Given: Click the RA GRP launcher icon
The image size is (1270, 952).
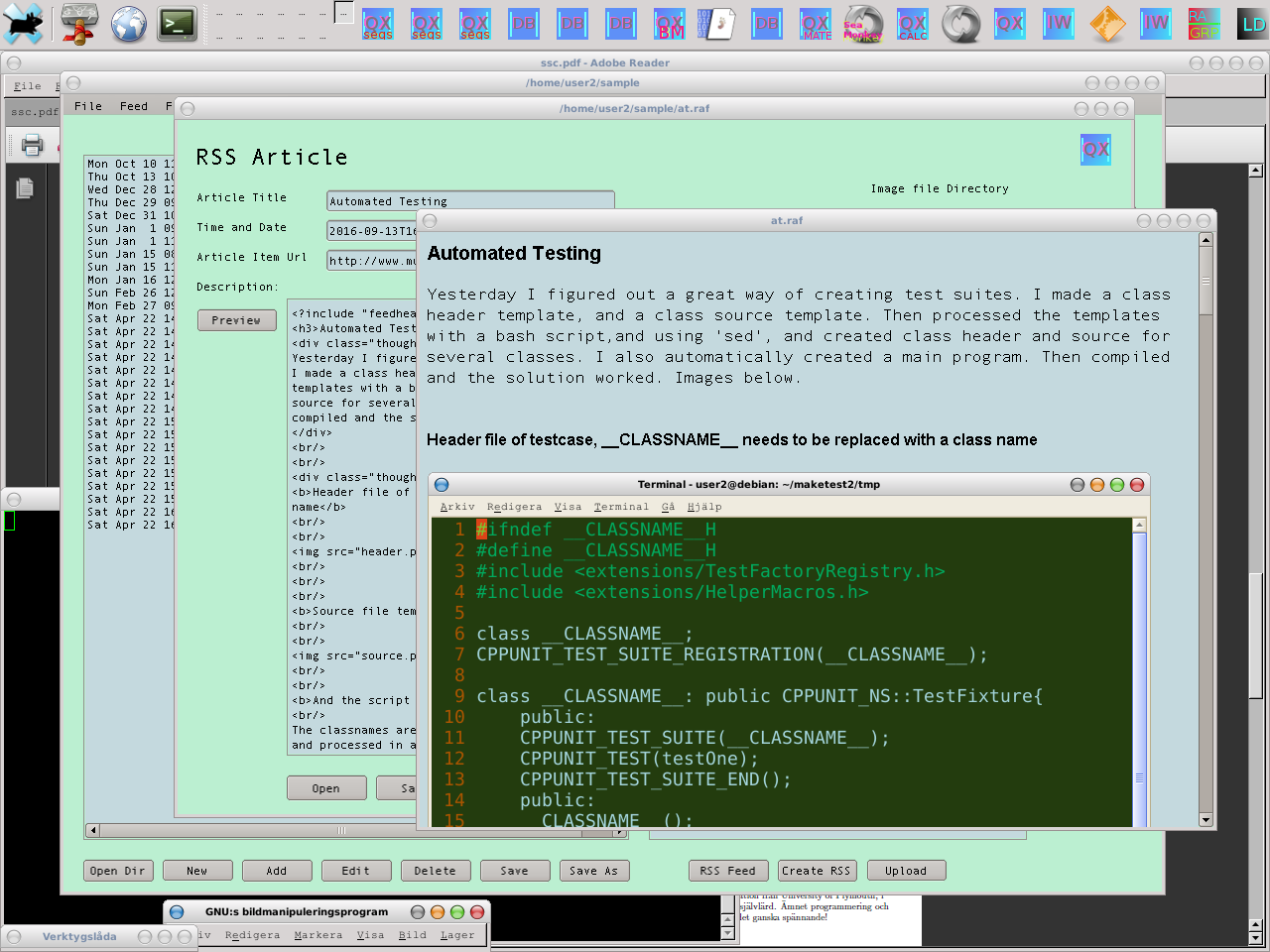Looking at the screenshot, I should pos(1204,24).
